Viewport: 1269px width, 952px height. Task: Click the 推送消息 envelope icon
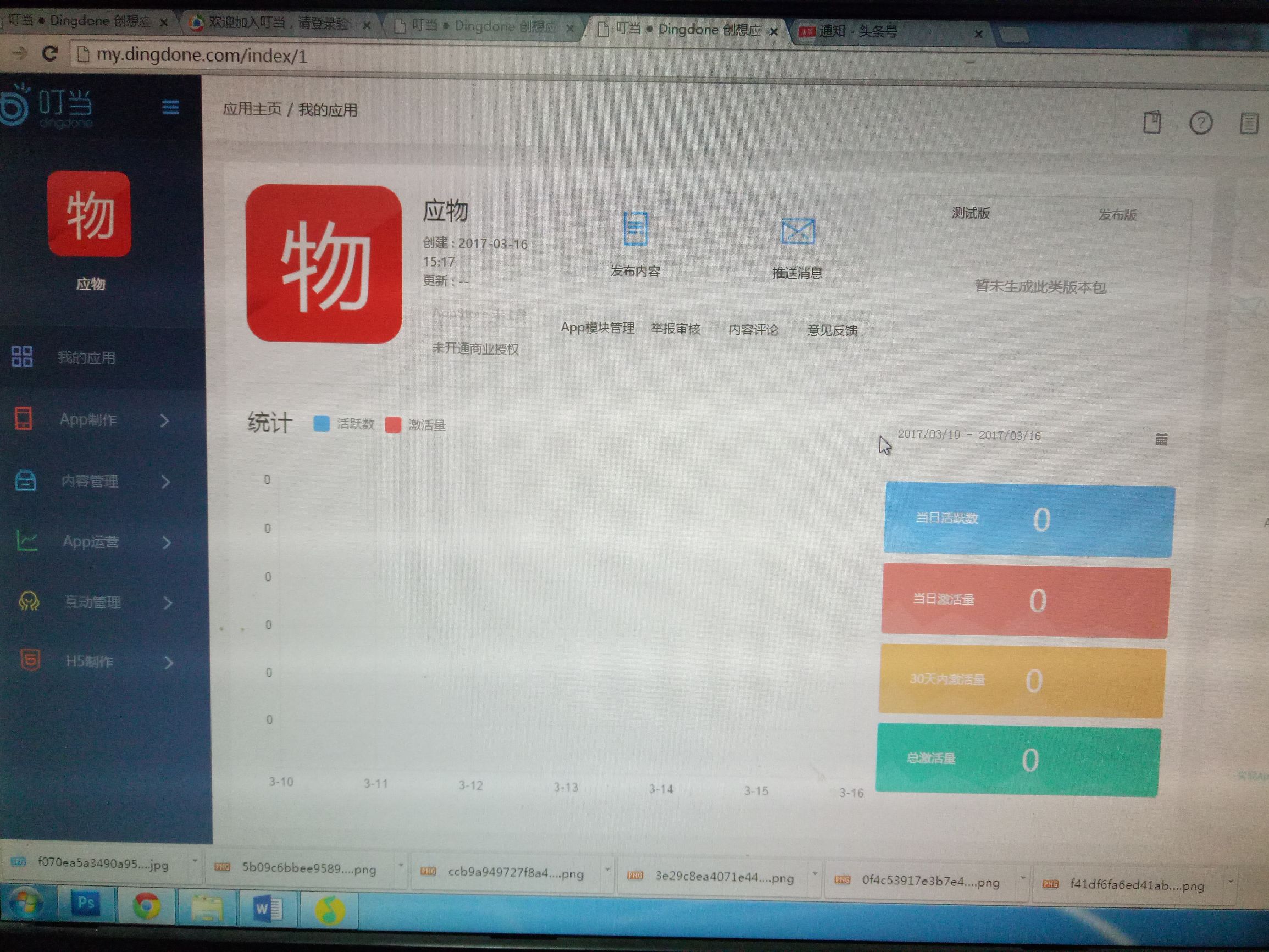pos(798,231)
